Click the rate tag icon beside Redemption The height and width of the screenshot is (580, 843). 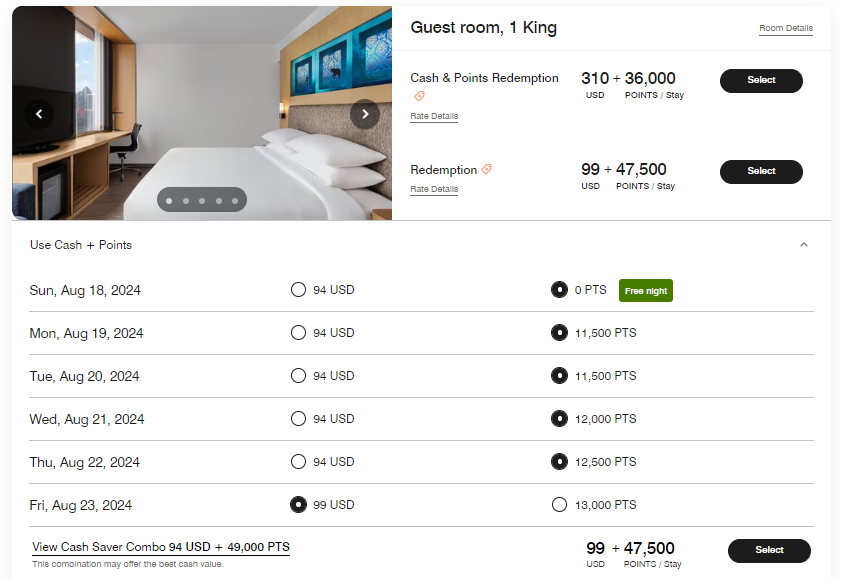[488, 169]
